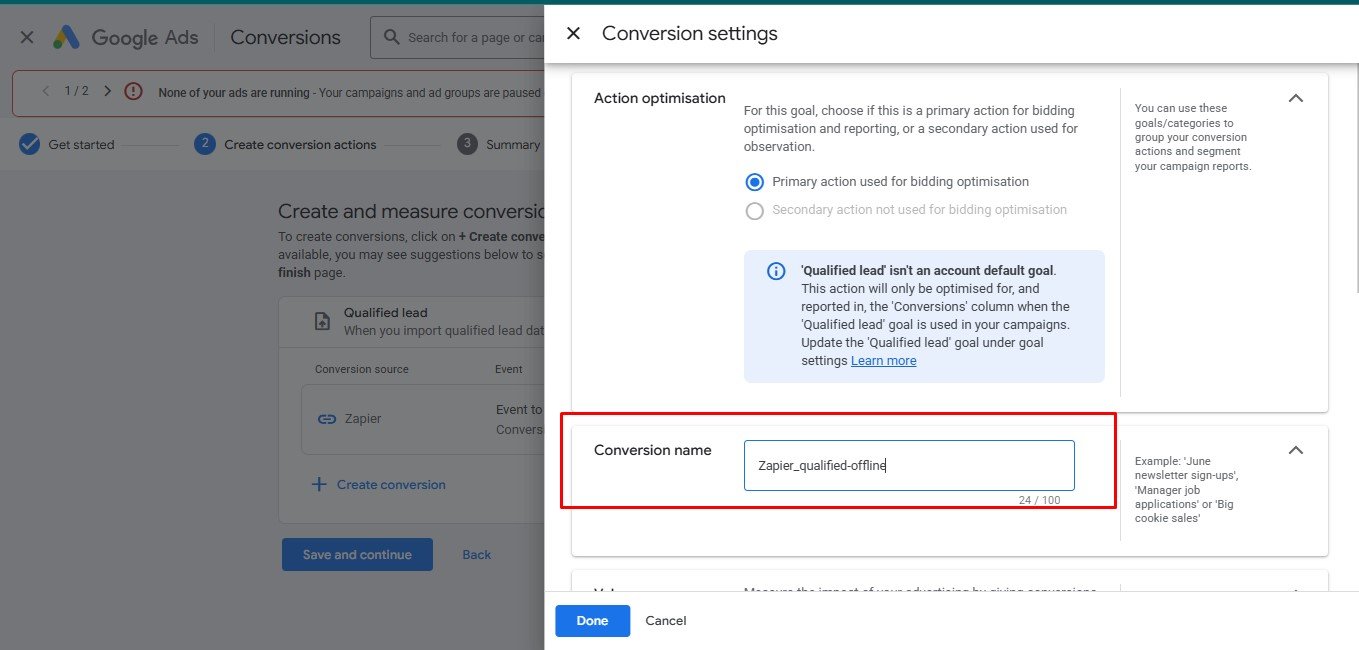This screenshot has height=650, width=1359.
Task: Click the Zapier link icon
Action: pos(326,419)
